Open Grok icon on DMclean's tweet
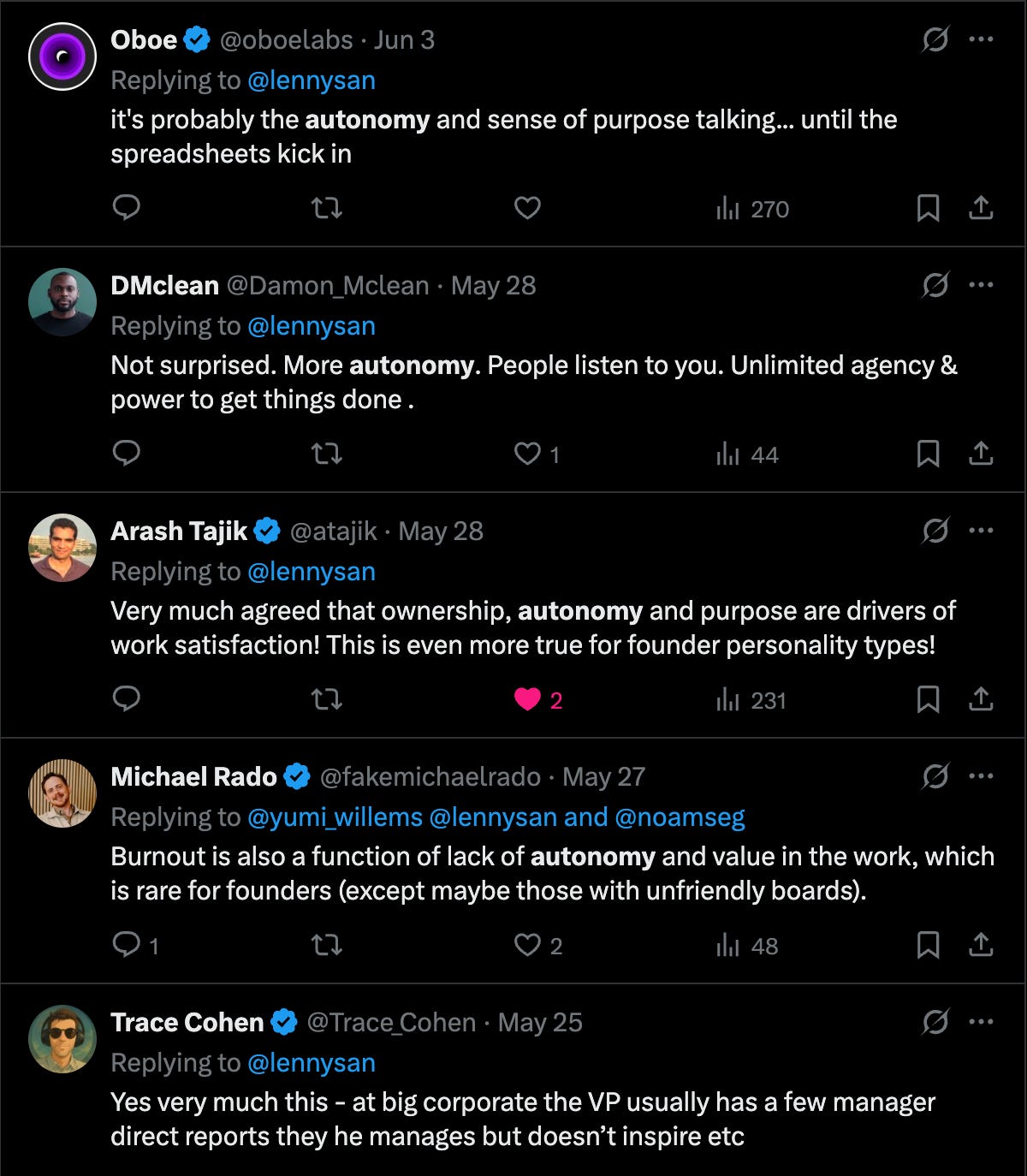This screenshot has height=1176, width=1027. (x=935, y=285)
